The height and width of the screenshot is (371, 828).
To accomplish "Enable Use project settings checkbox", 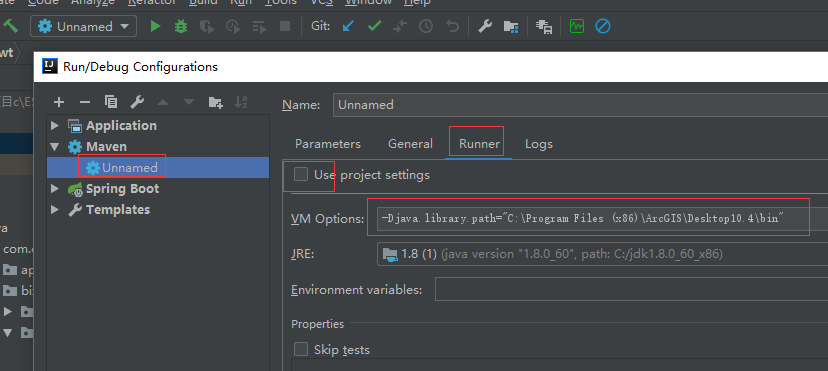I will pos(301,174).
